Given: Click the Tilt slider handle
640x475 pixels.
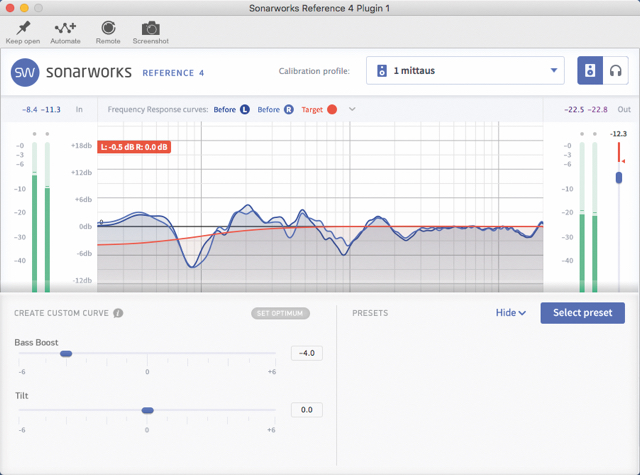Looking at the screenshot, I should click(x=147, y=410).
